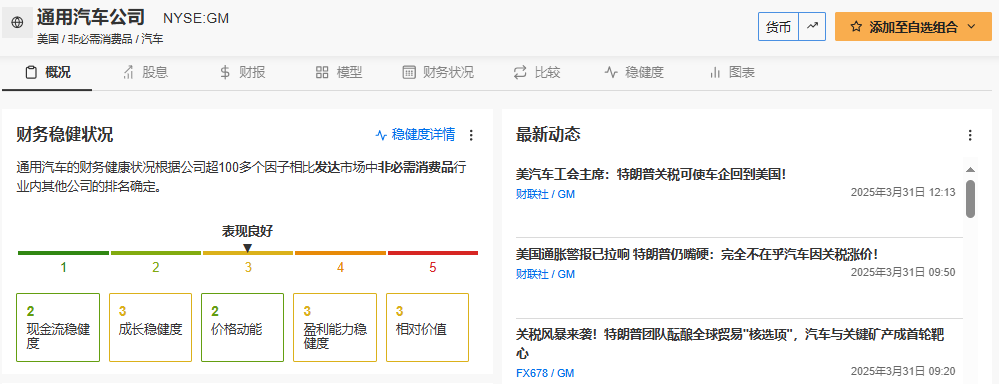Click the bar chart icon on 图表 tab
Screen dimensions: 999x384
click(715, 73)
